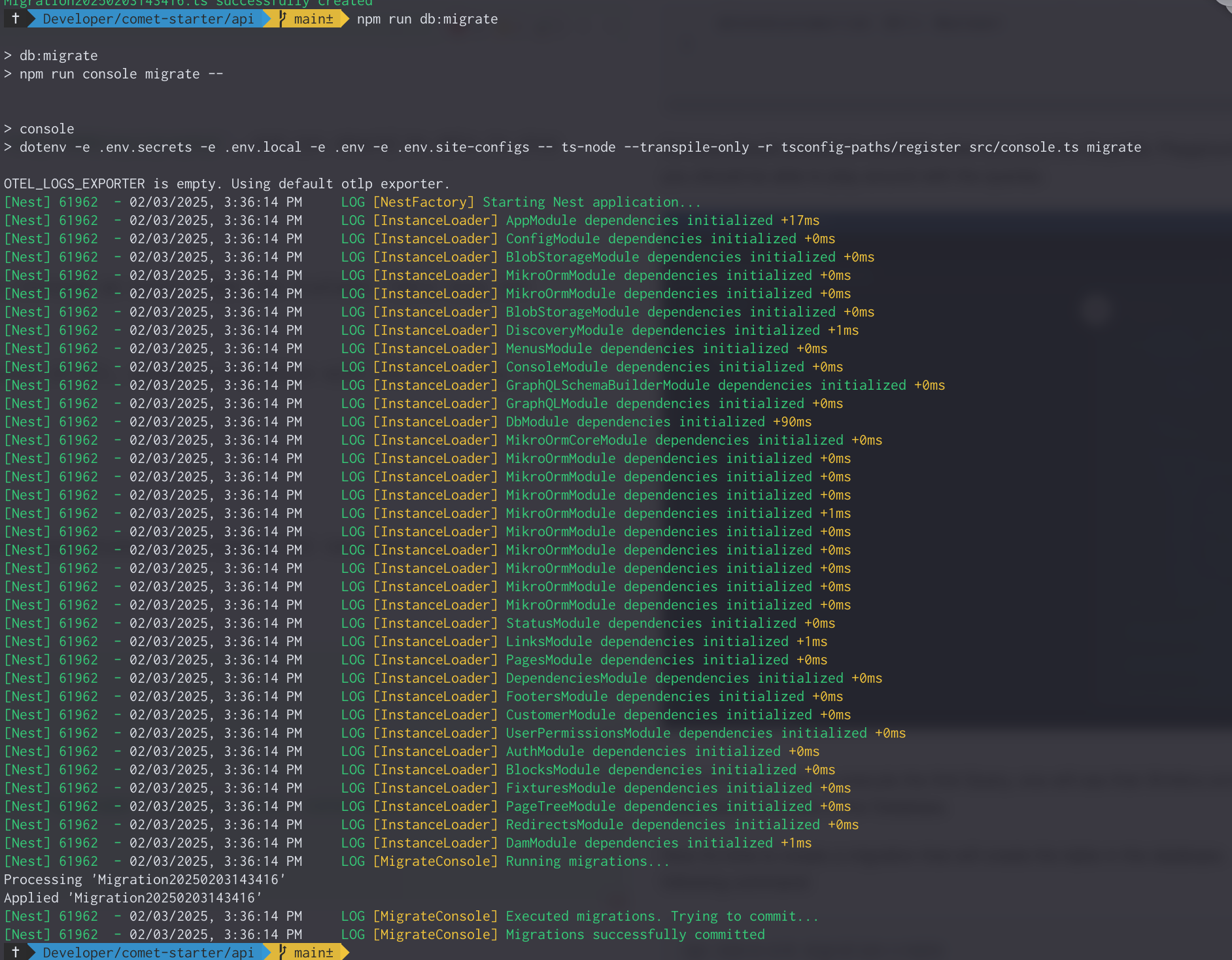
Task: Click the UserPermissionsModule log entry
Action: (705, 733)
